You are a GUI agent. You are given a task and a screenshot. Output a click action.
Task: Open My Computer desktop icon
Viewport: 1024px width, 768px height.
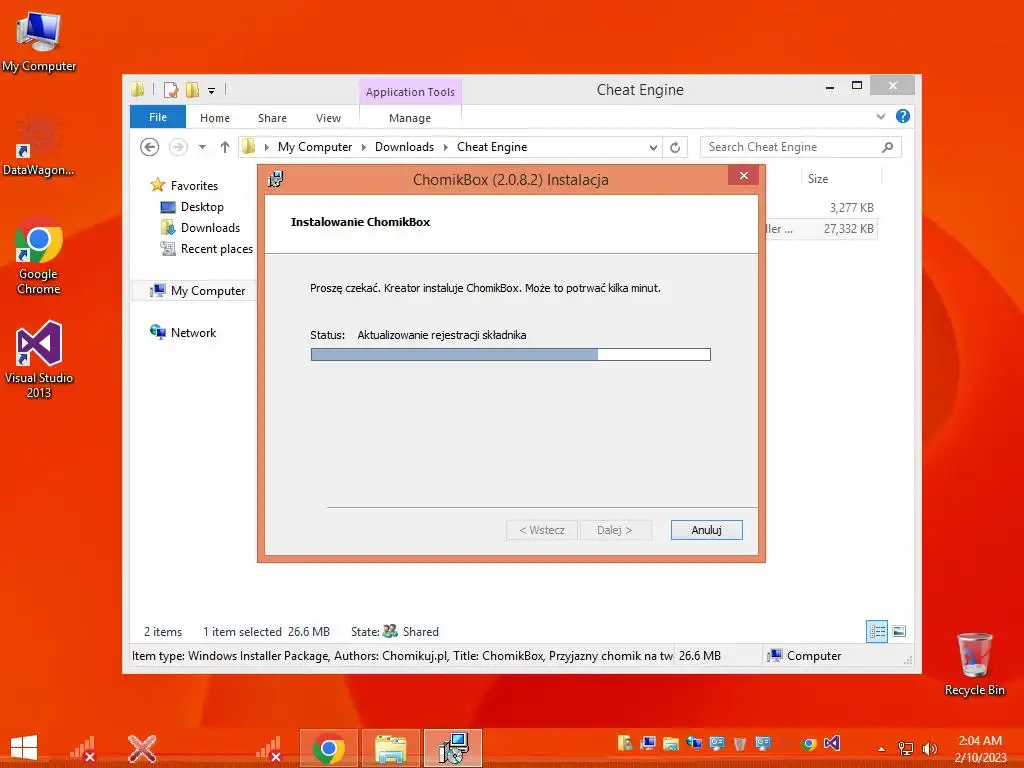(x=39, y=41)
